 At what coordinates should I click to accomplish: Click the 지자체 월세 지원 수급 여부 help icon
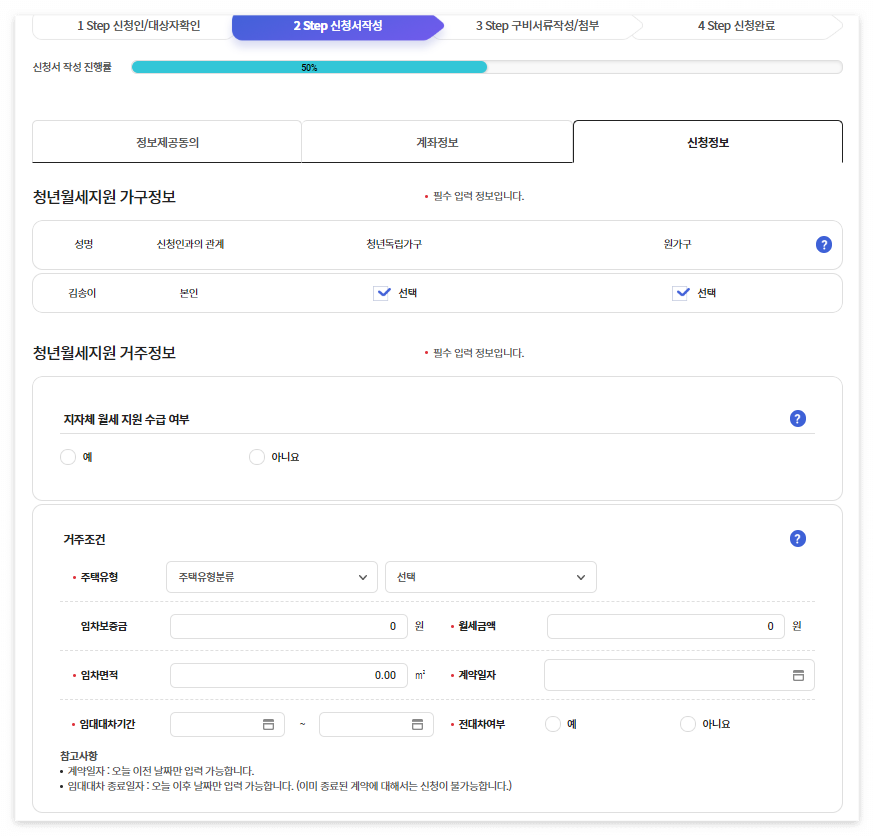(797, 419)
